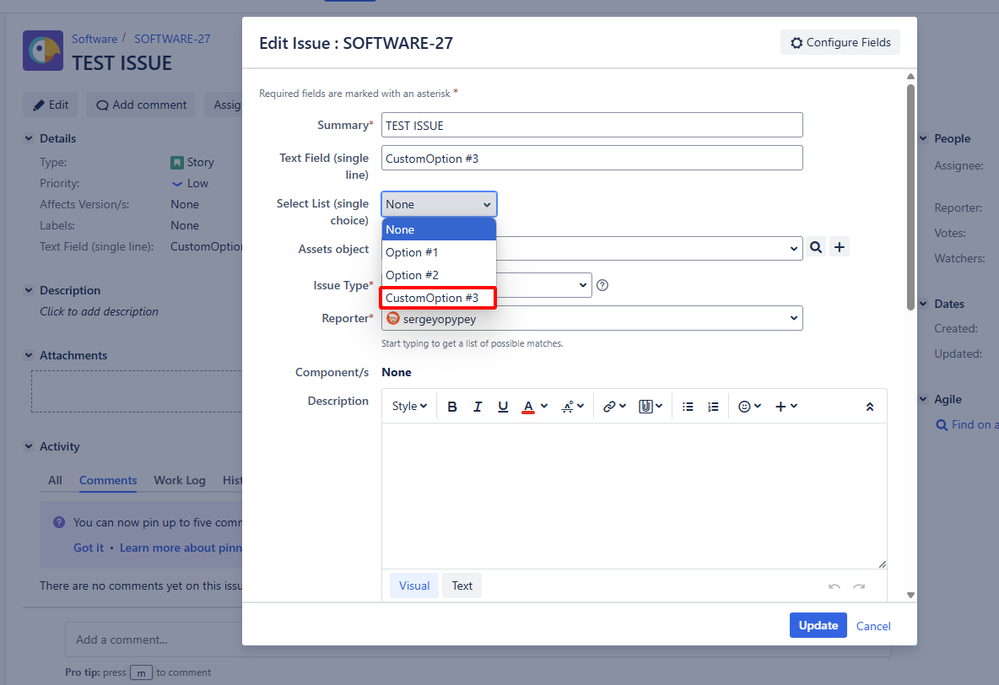Click into the Summary field
This screenshot has height=685, width=999.
click(592, 125)
